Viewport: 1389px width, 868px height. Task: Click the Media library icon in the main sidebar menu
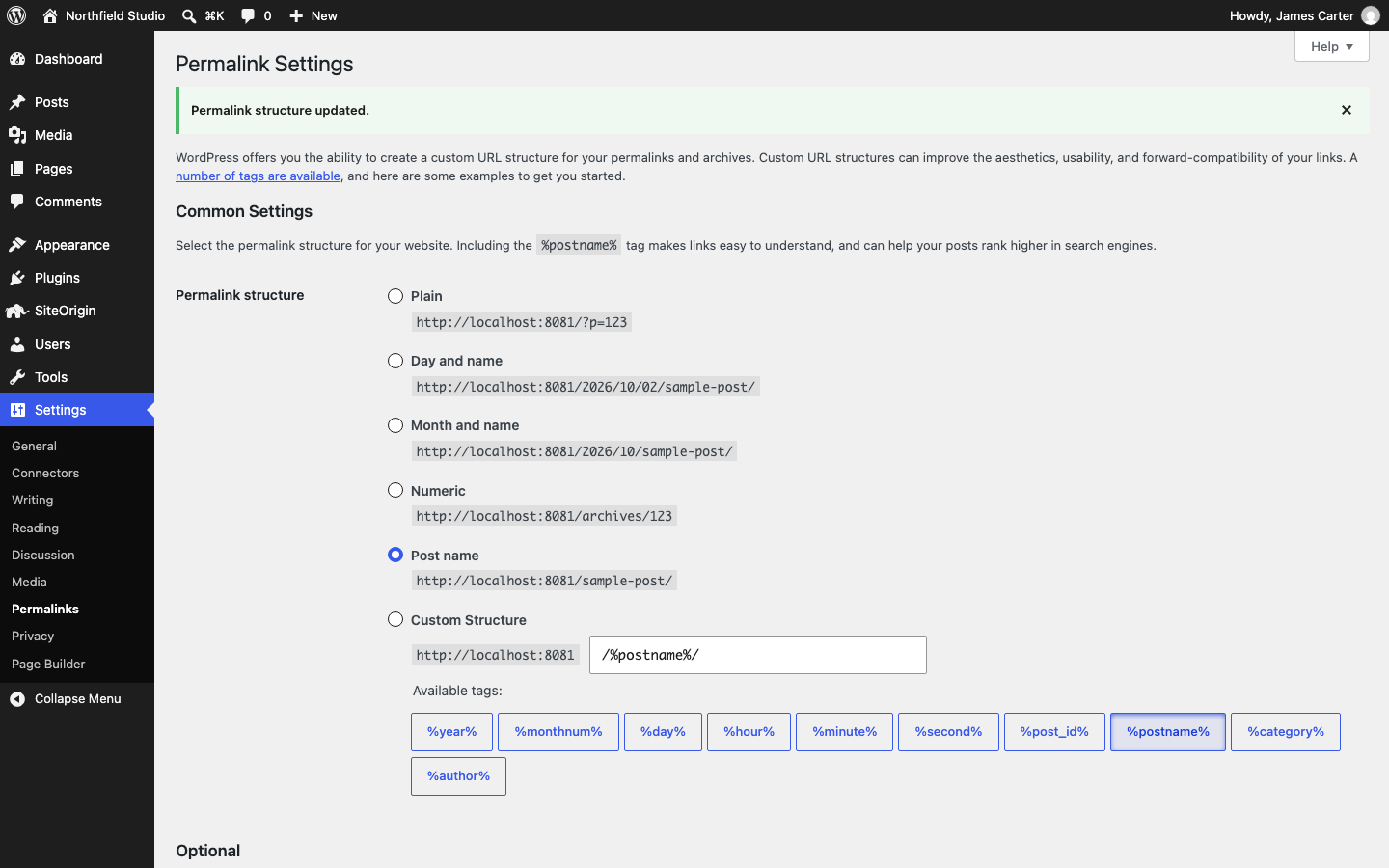[x=17, y=135]
